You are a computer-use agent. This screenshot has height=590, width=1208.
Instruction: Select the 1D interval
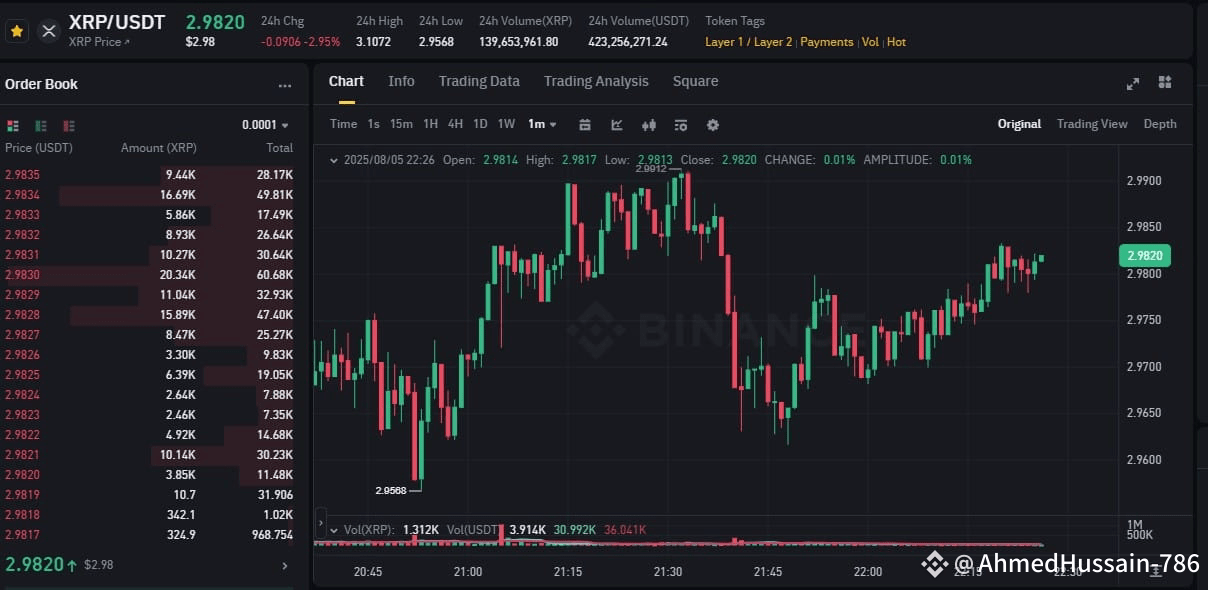(x=480, y=124)
